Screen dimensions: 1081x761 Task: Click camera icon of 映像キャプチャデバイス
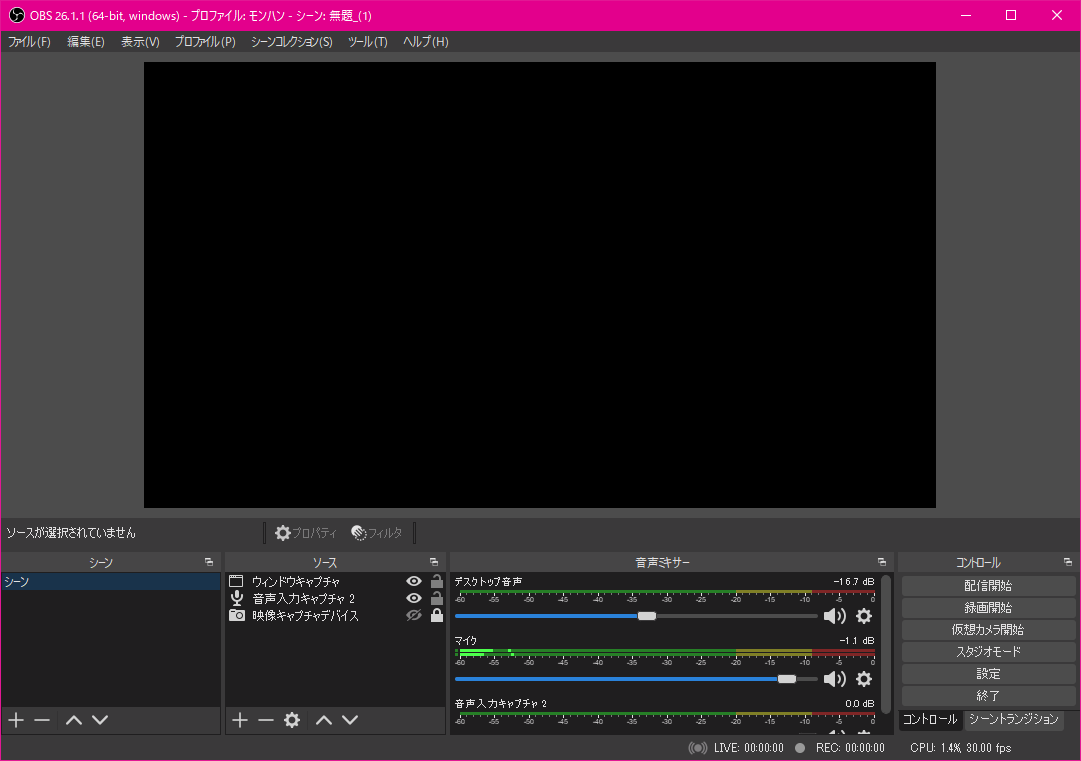236,616
